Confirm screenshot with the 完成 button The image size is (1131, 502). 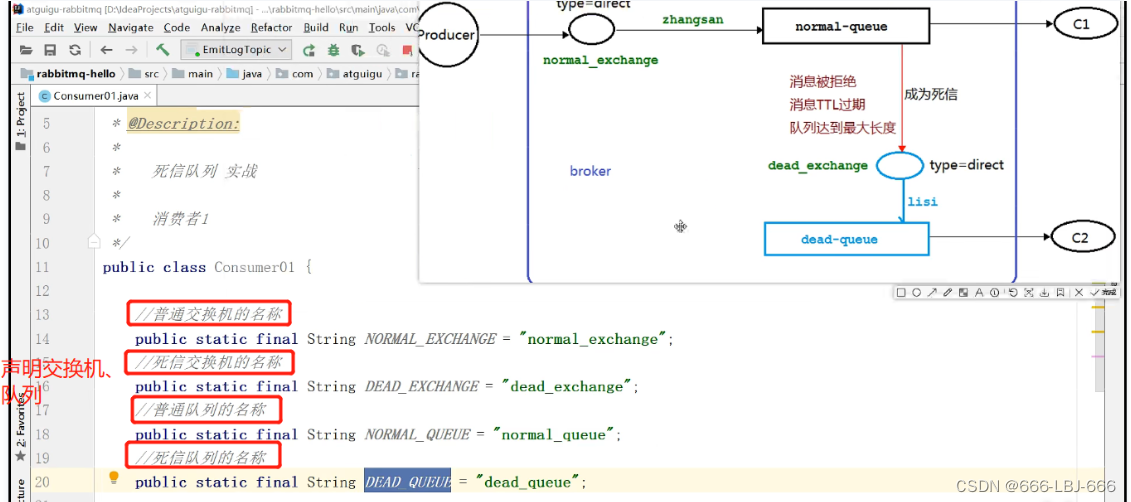[x=1104, y=292]
